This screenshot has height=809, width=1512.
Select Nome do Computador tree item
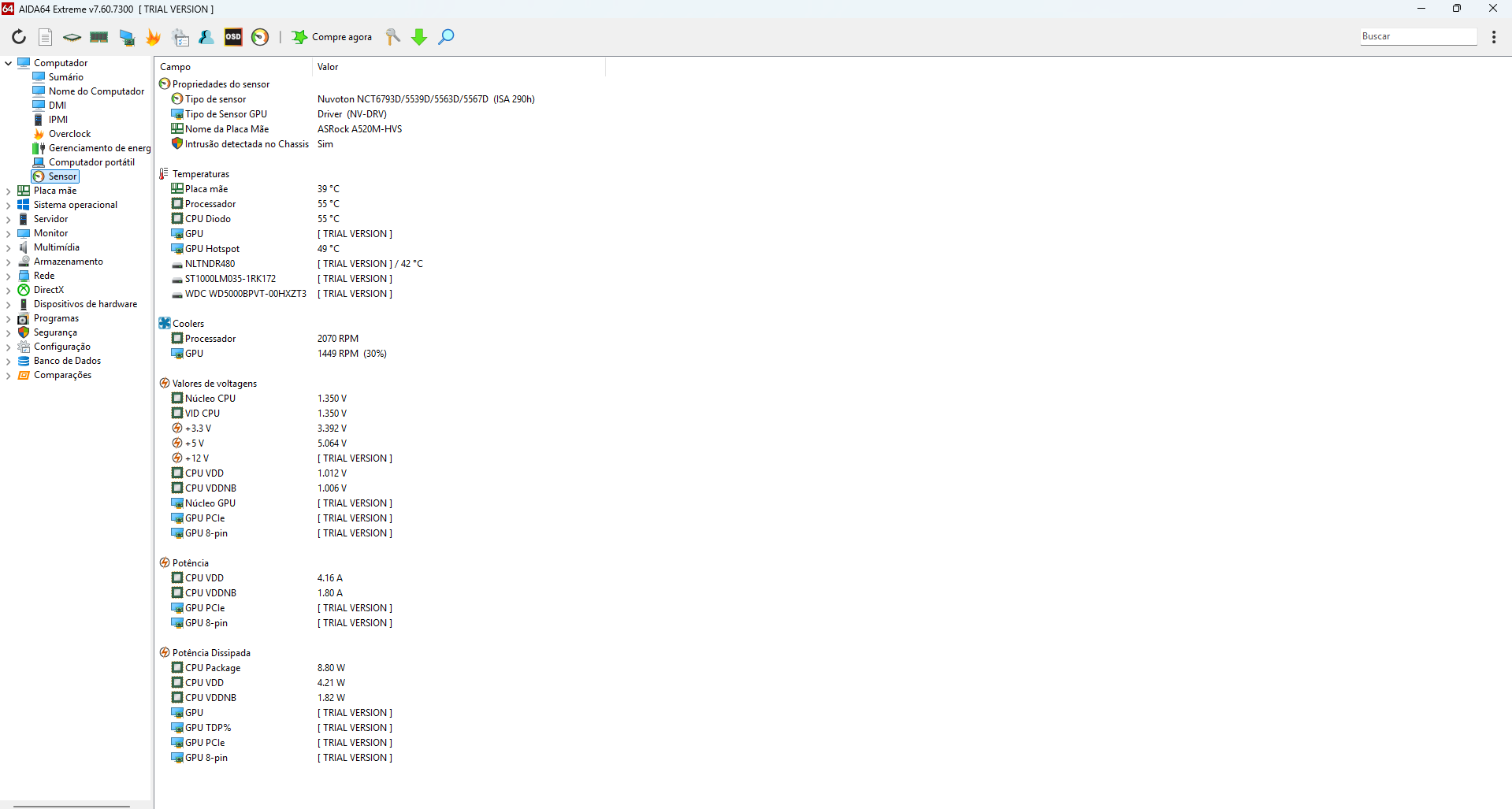[88, 91]
